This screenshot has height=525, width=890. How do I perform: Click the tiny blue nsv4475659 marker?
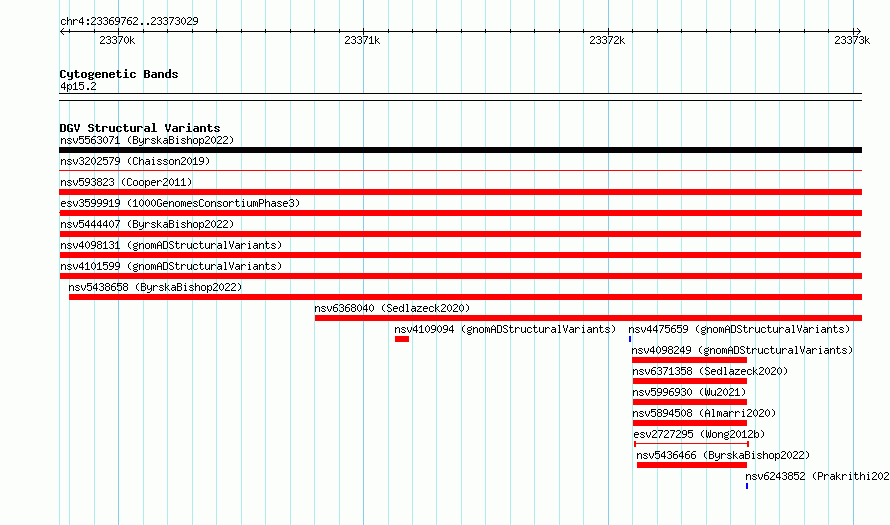tap(630, 339)
